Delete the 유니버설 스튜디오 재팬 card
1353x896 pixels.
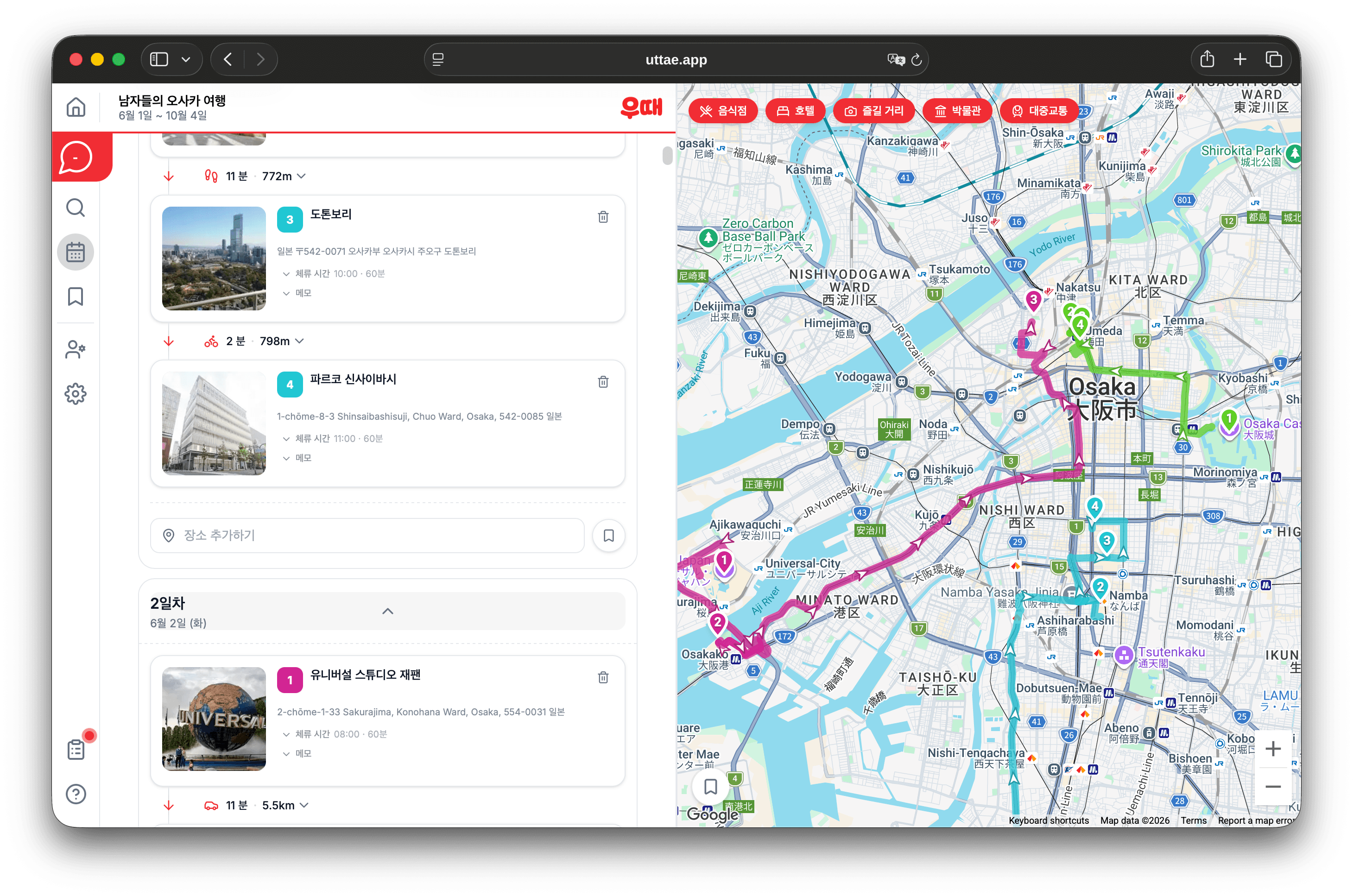click(x=603, y=677)
